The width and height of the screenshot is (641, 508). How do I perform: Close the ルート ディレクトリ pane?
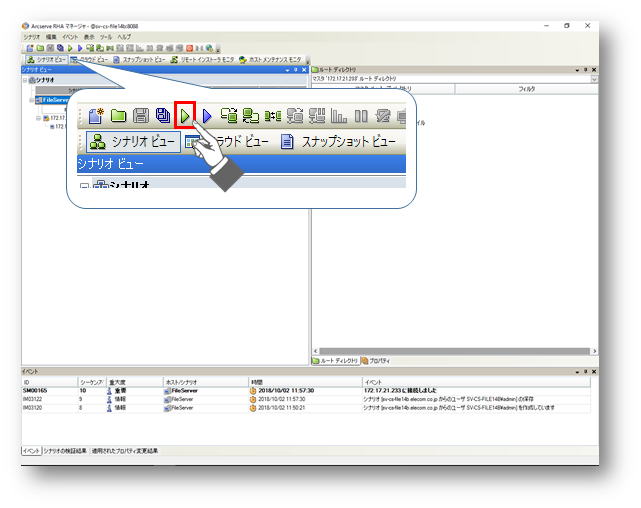pos(594,70)
